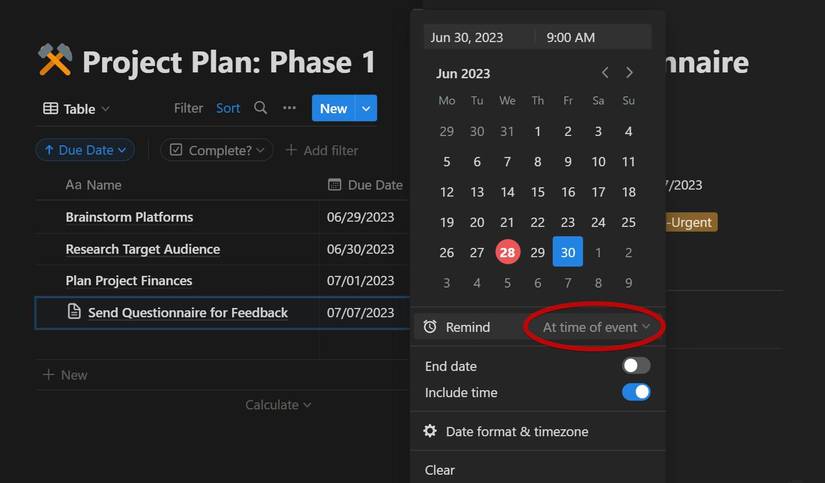The height and width of the screenshot is (483, 825).
Task: Open page icon beside Send Questionnaire row
Action: click(74, 312)
